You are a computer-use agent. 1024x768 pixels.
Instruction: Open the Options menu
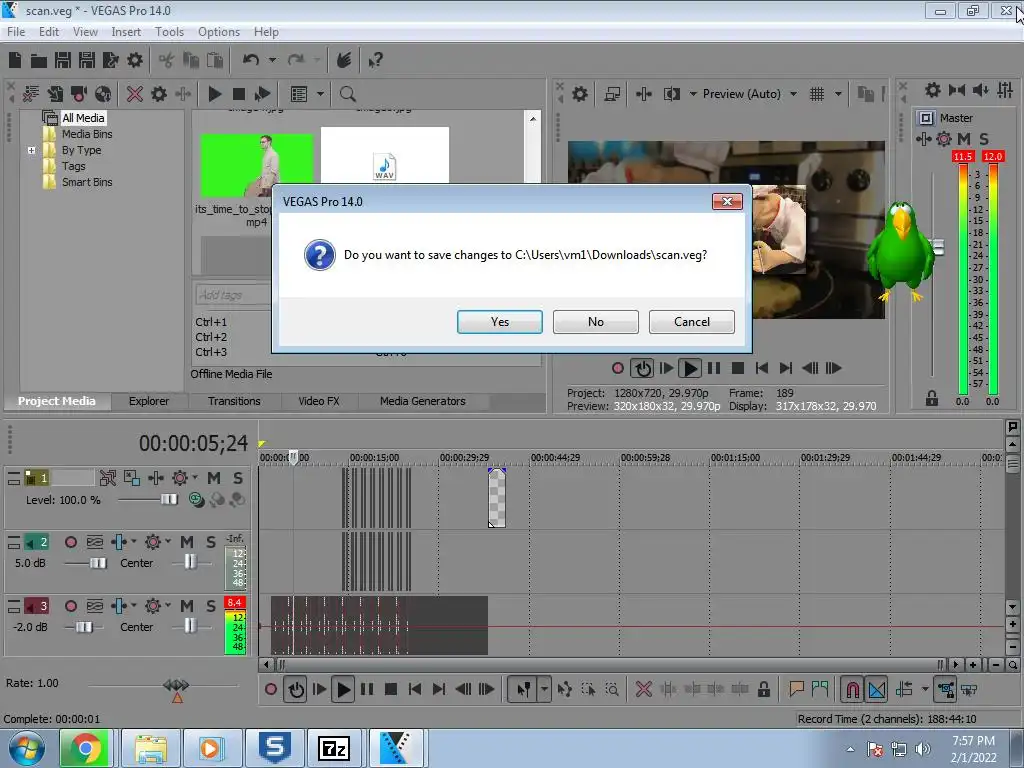pyautogui.click(x=219, y=32)
